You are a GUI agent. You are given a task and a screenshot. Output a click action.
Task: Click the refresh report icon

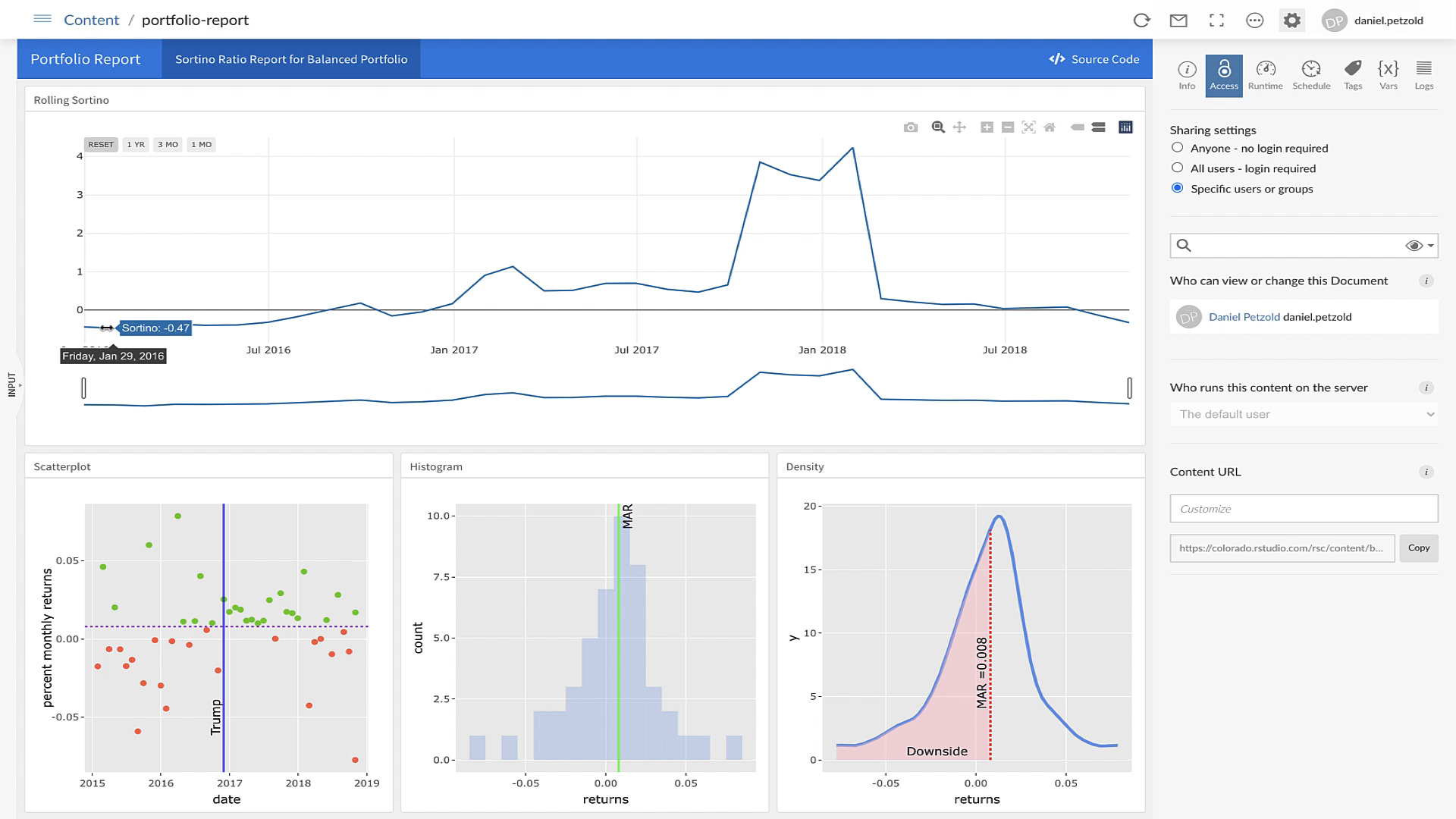point(1141,20)
